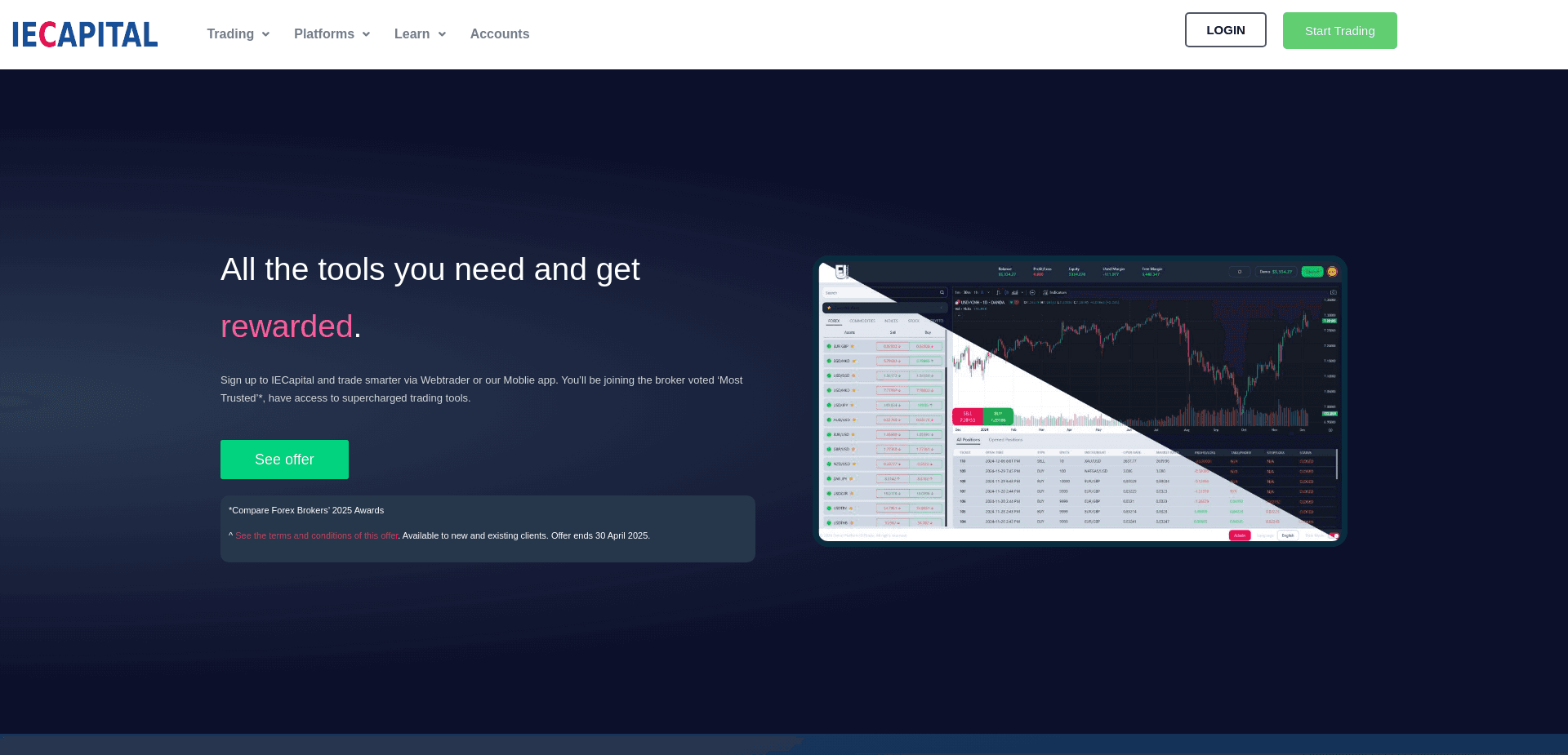Select the Opened Positions tab
Image resolution: width=1568 pixels, height=755 pixels.
pyautogui.click(x=1008, y=439)
